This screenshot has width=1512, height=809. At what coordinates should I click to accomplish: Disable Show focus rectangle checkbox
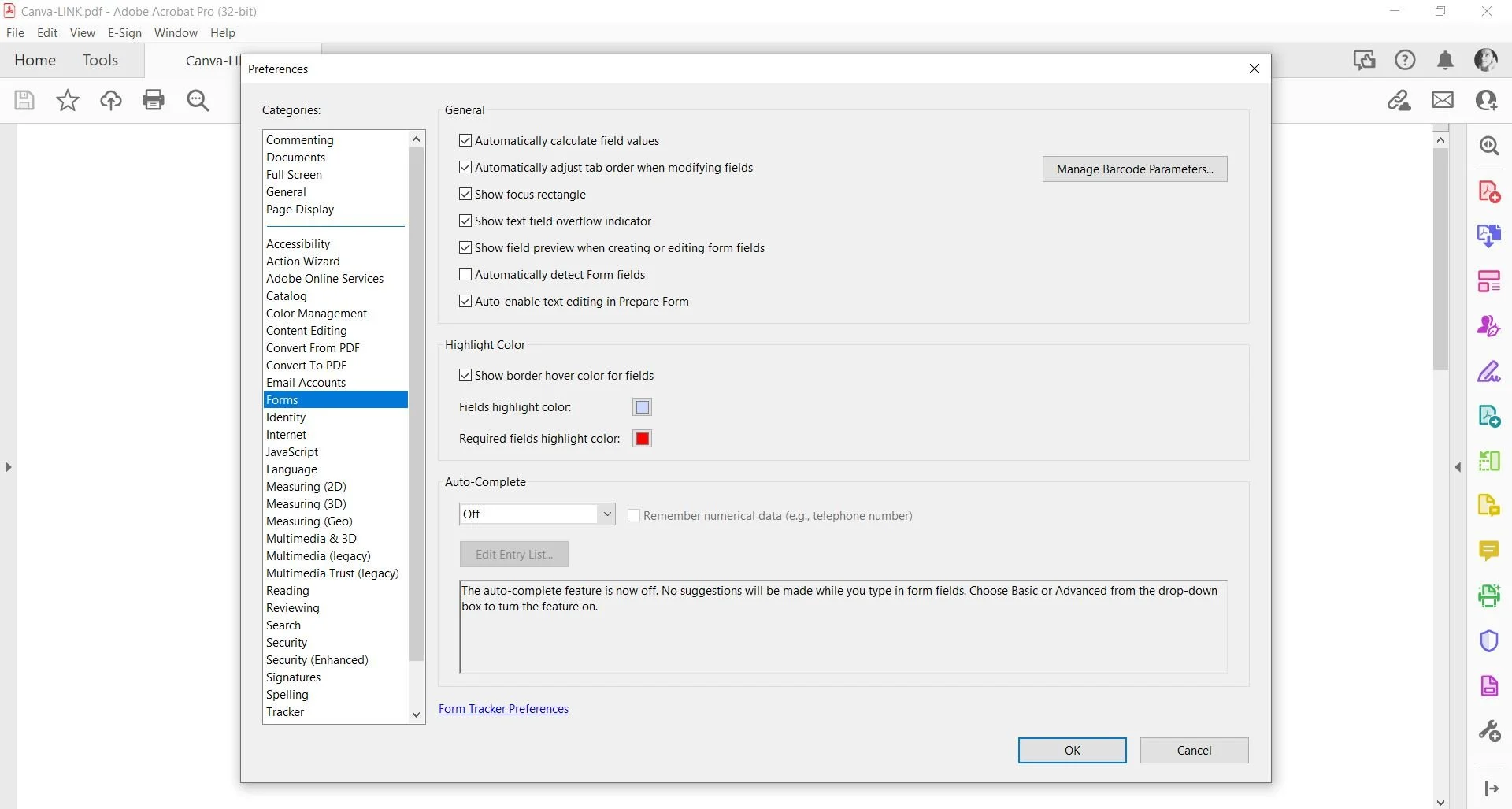tap(465, 194)
